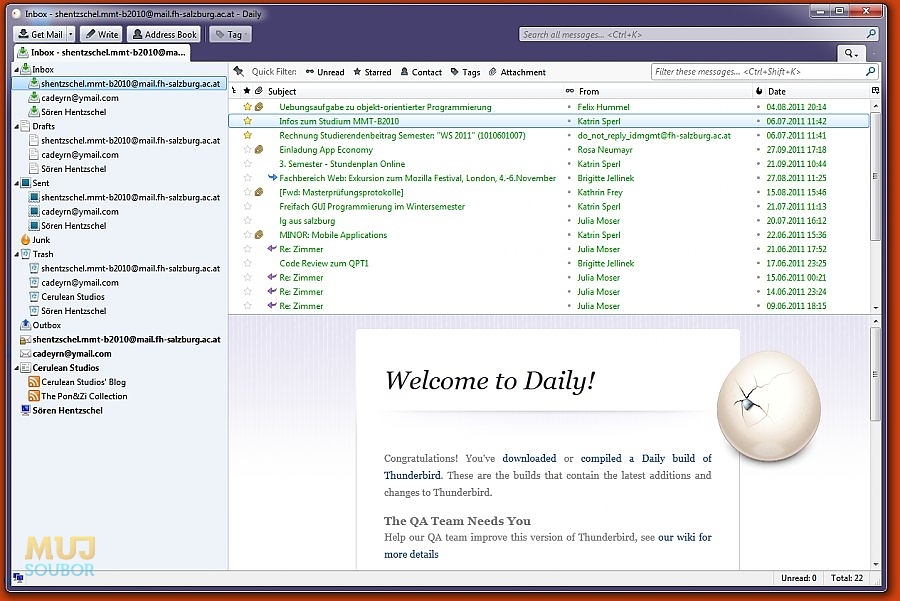The height and width of the screenshot is (601, 900).
Task: Sort by the read-status glasses column icon
Action: pyautogui.click(x=569, y=91)
